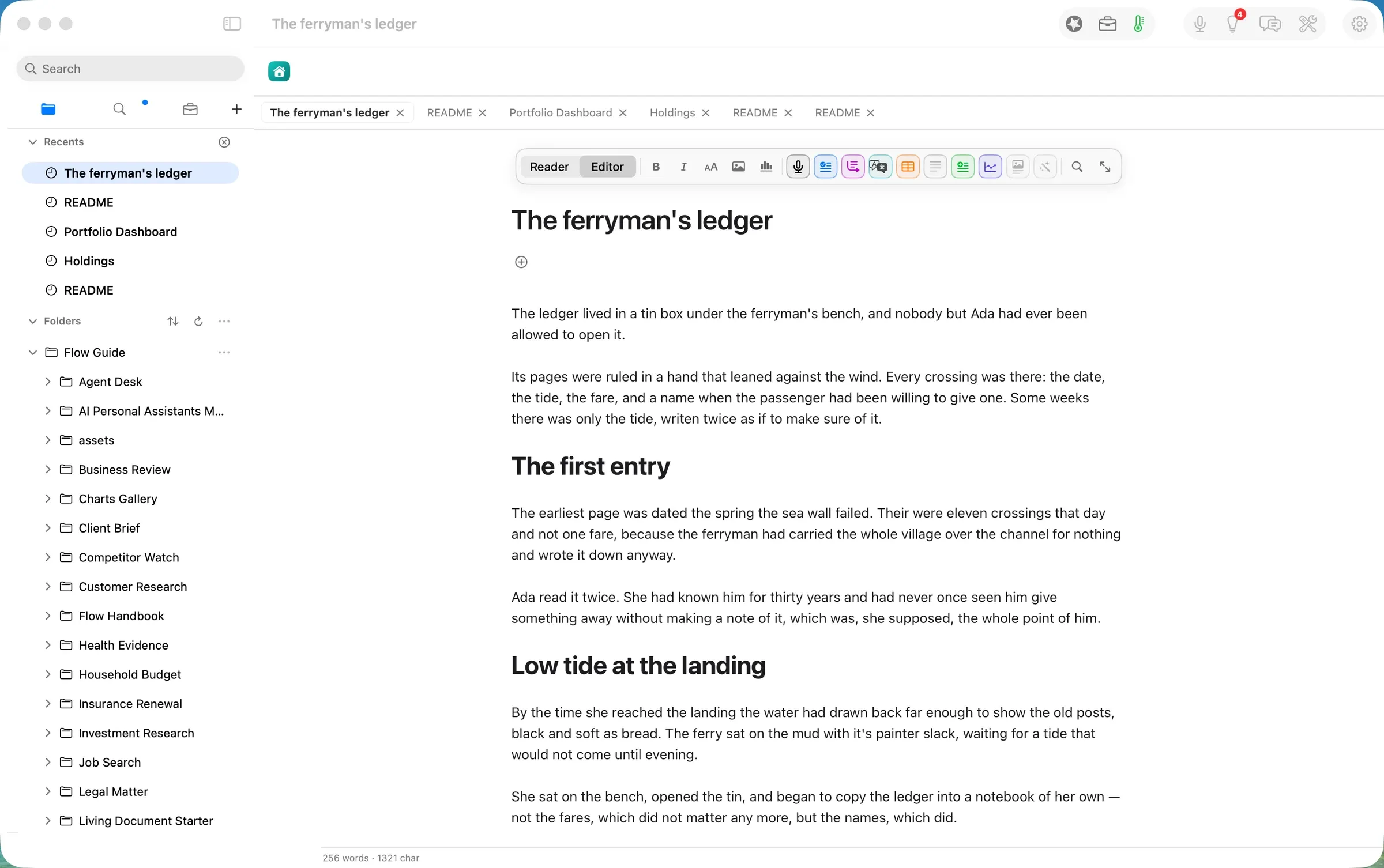The image size is (1384, 868).
Task: Close the Holdings tab
Action: 706,113
